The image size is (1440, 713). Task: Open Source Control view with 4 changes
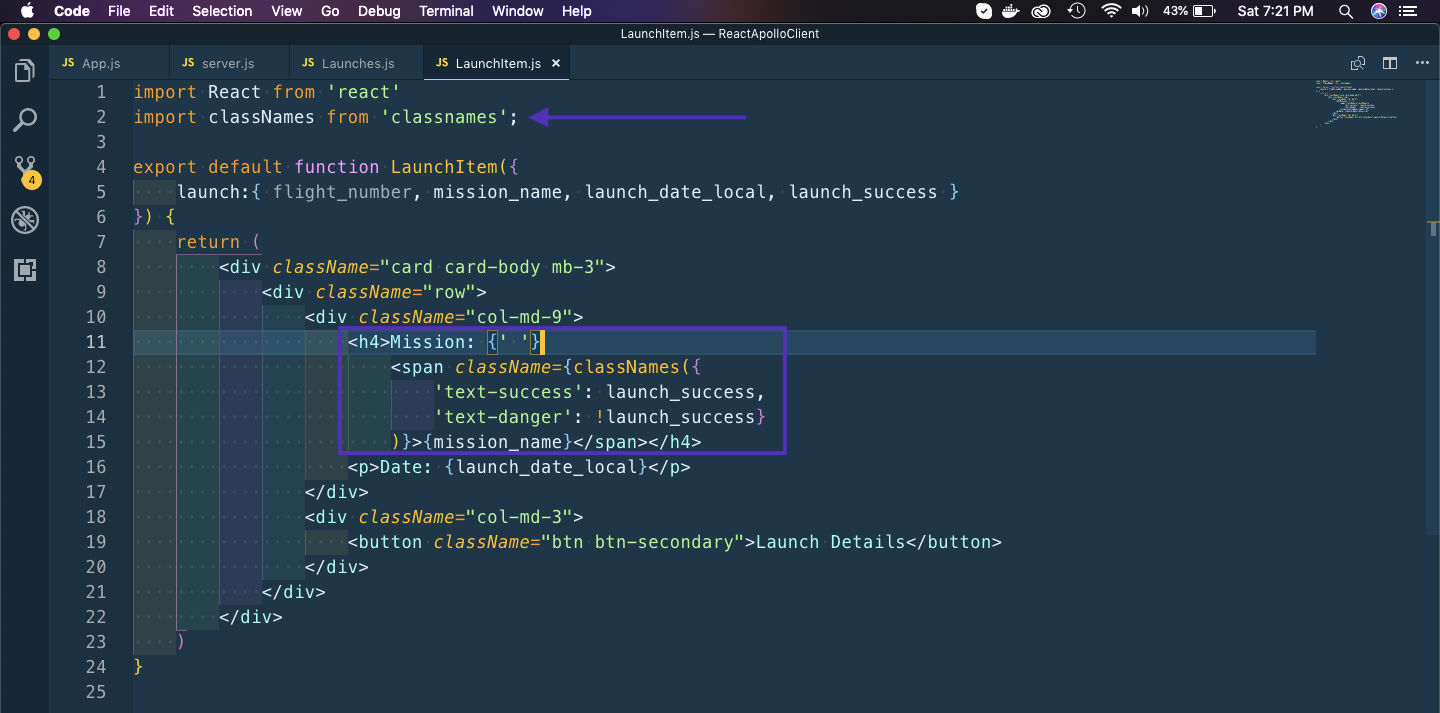coord(25,171)
